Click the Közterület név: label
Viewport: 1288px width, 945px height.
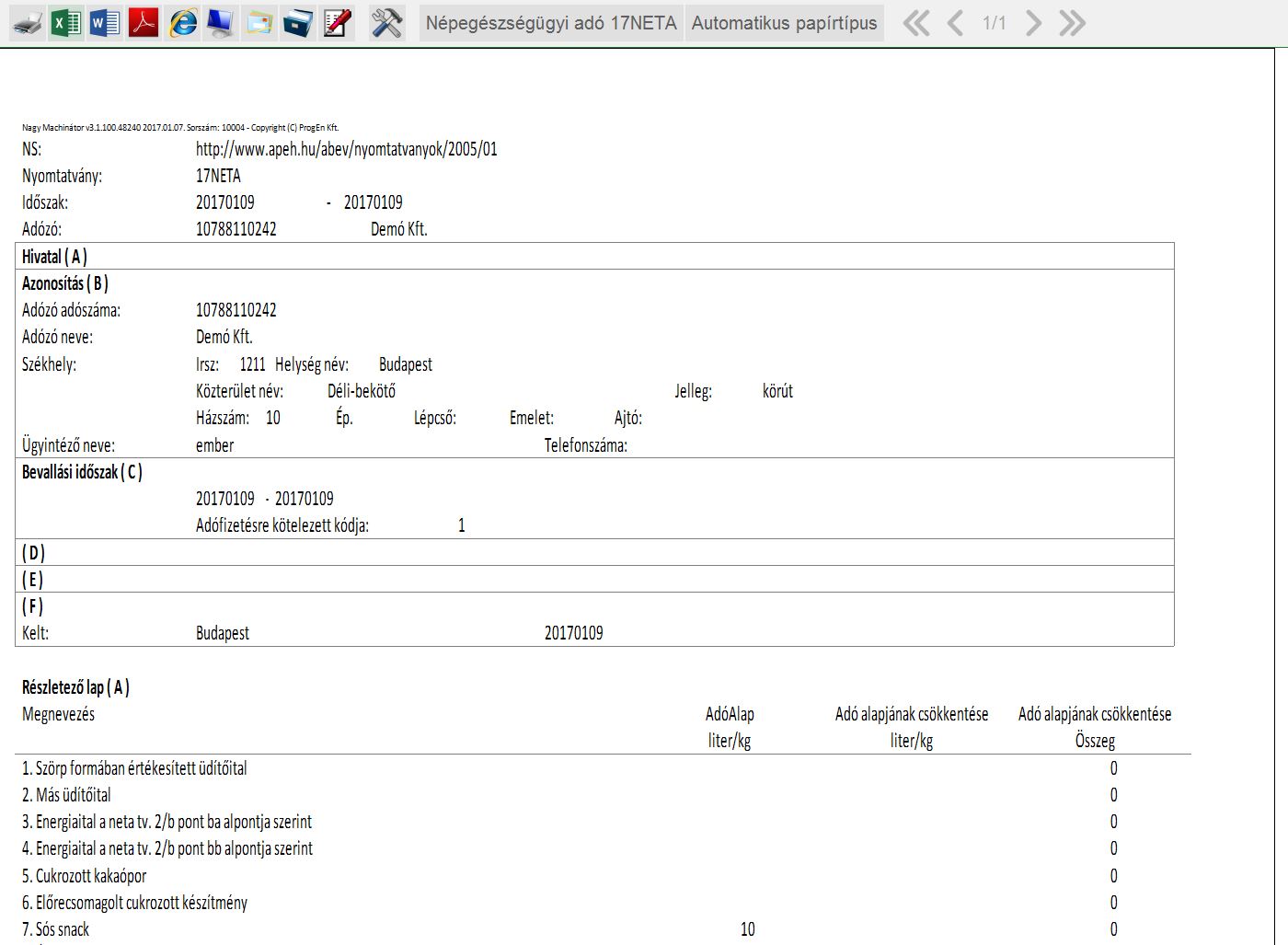point(240,391)
